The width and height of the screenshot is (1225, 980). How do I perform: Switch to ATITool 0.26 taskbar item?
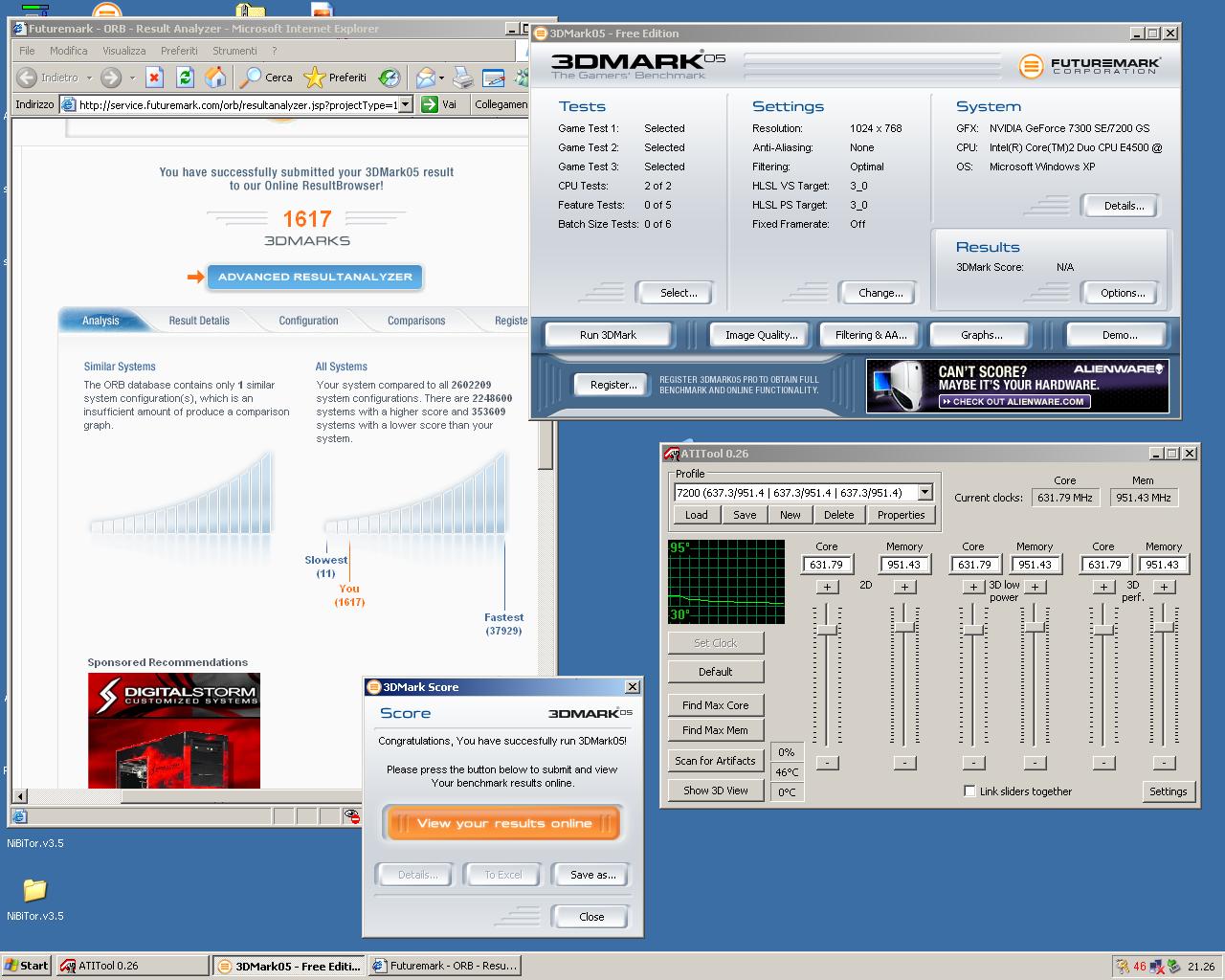point(132,966)
